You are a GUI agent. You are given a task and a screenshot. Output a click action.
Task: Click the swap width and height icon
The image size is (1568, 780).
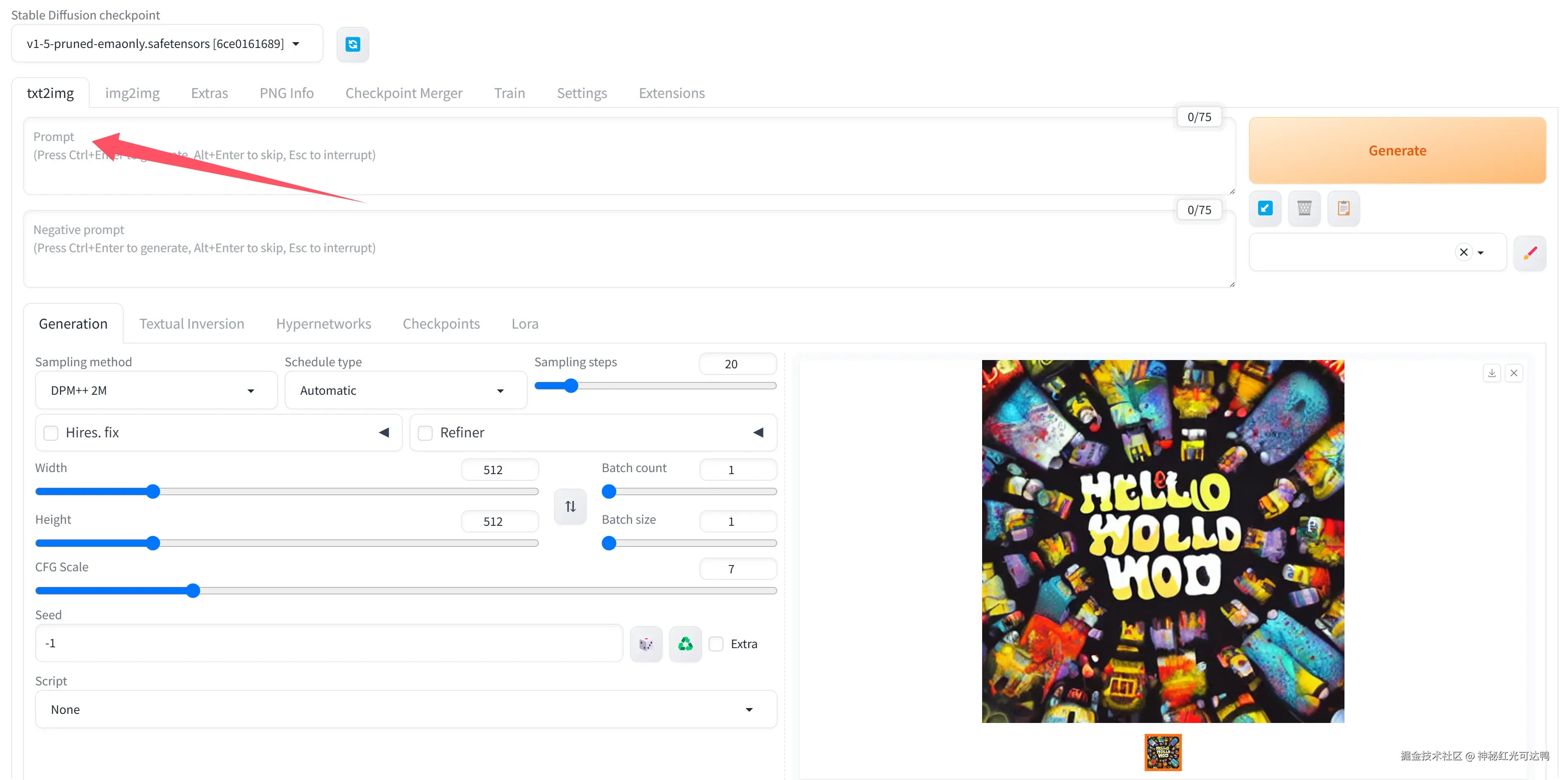pos(570,506)
